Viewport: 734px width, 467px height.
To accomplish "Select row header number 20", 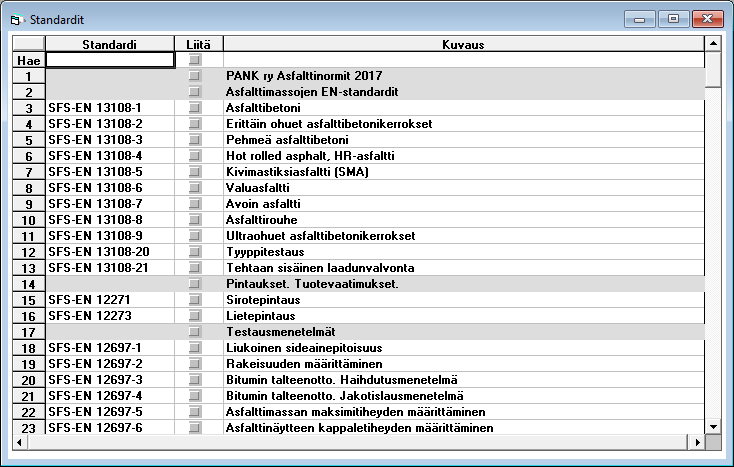I will click(29, 379).
